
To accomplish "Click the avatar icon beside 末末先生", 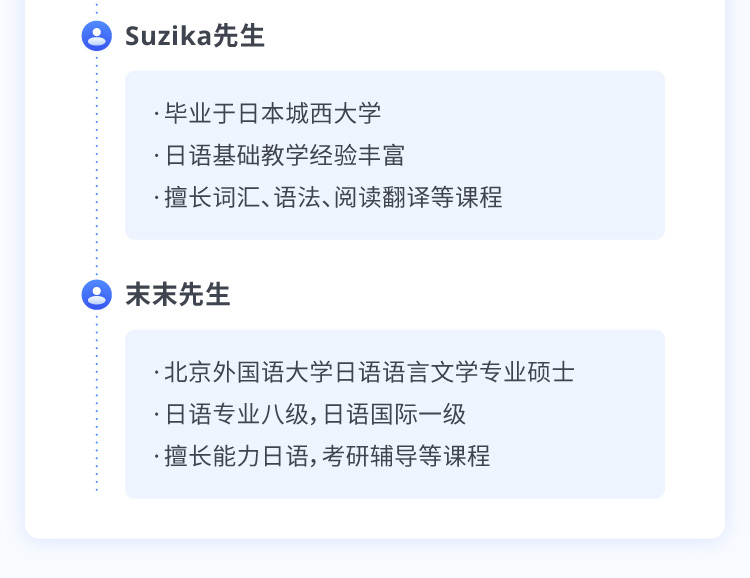I will point(97,295).
